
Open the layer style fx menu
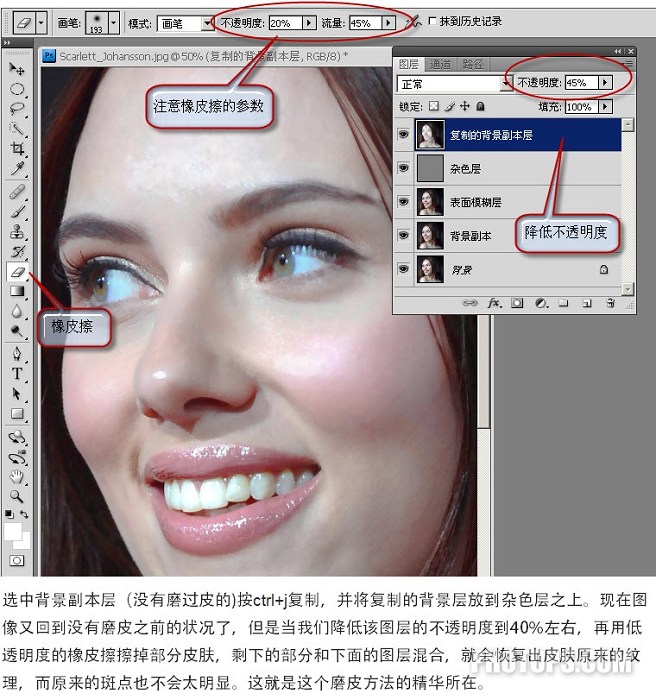click(494, 303)
